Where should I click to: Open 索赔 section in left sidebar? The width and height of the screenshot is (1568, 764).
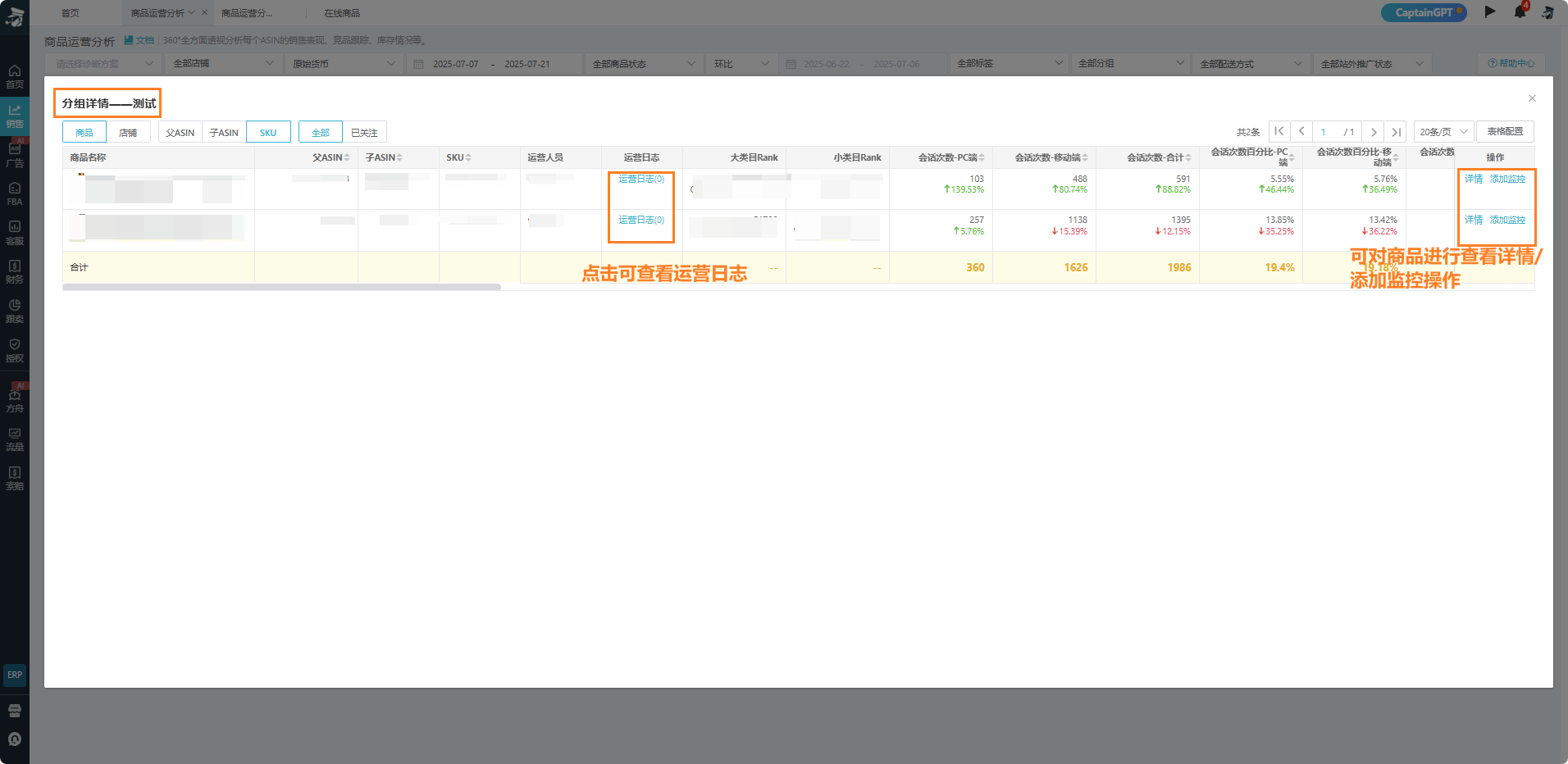click(x=15, y=479)
